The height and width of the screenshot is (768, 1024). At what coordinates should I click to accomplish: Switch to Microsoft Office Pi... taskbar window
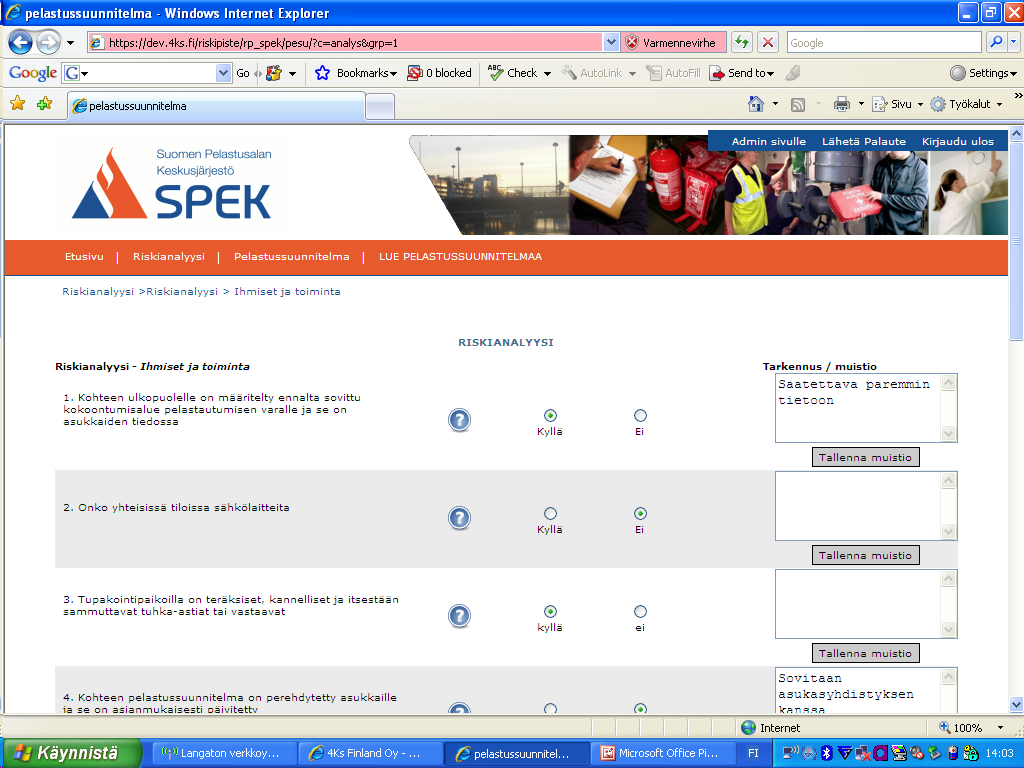664,753
